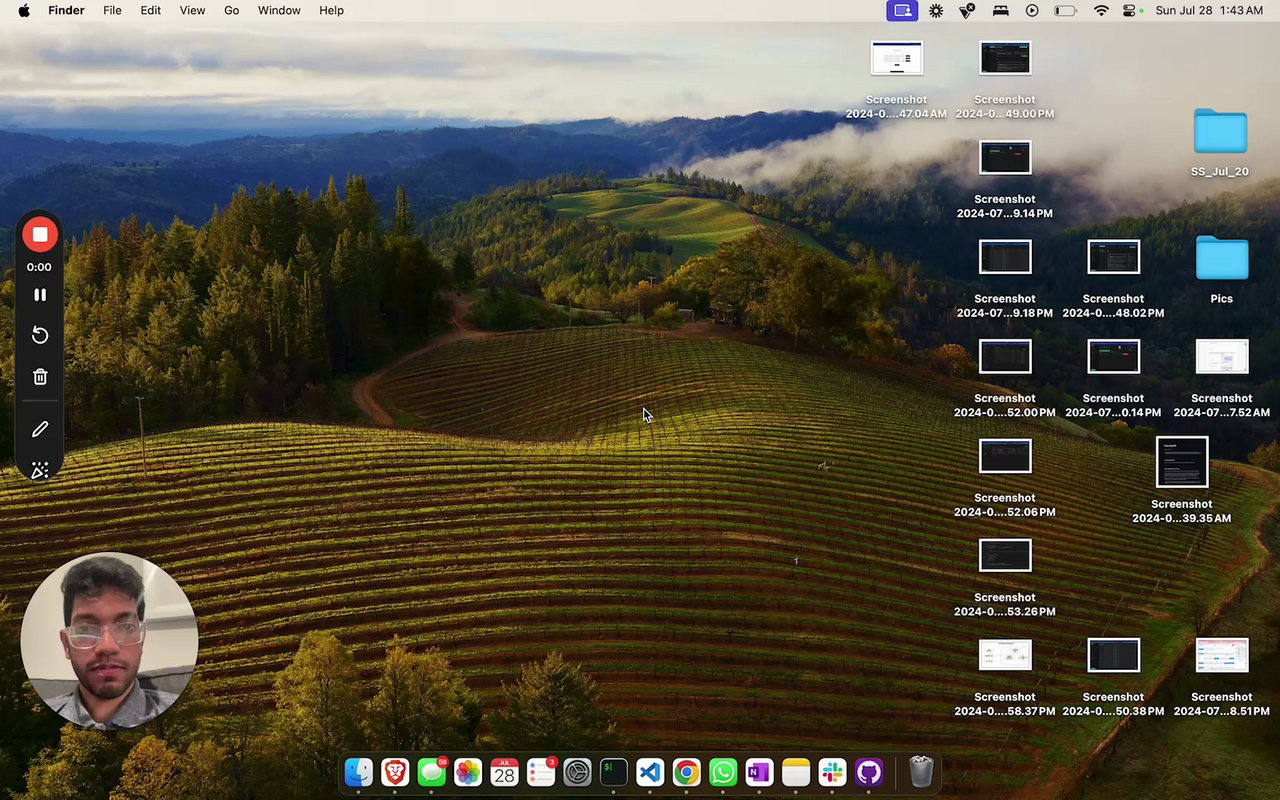Click the circular webcam preview bubble
Image resolution: width=1280 pixels, height=800 pixels.
pyautogui.click(x=109, y=641)
